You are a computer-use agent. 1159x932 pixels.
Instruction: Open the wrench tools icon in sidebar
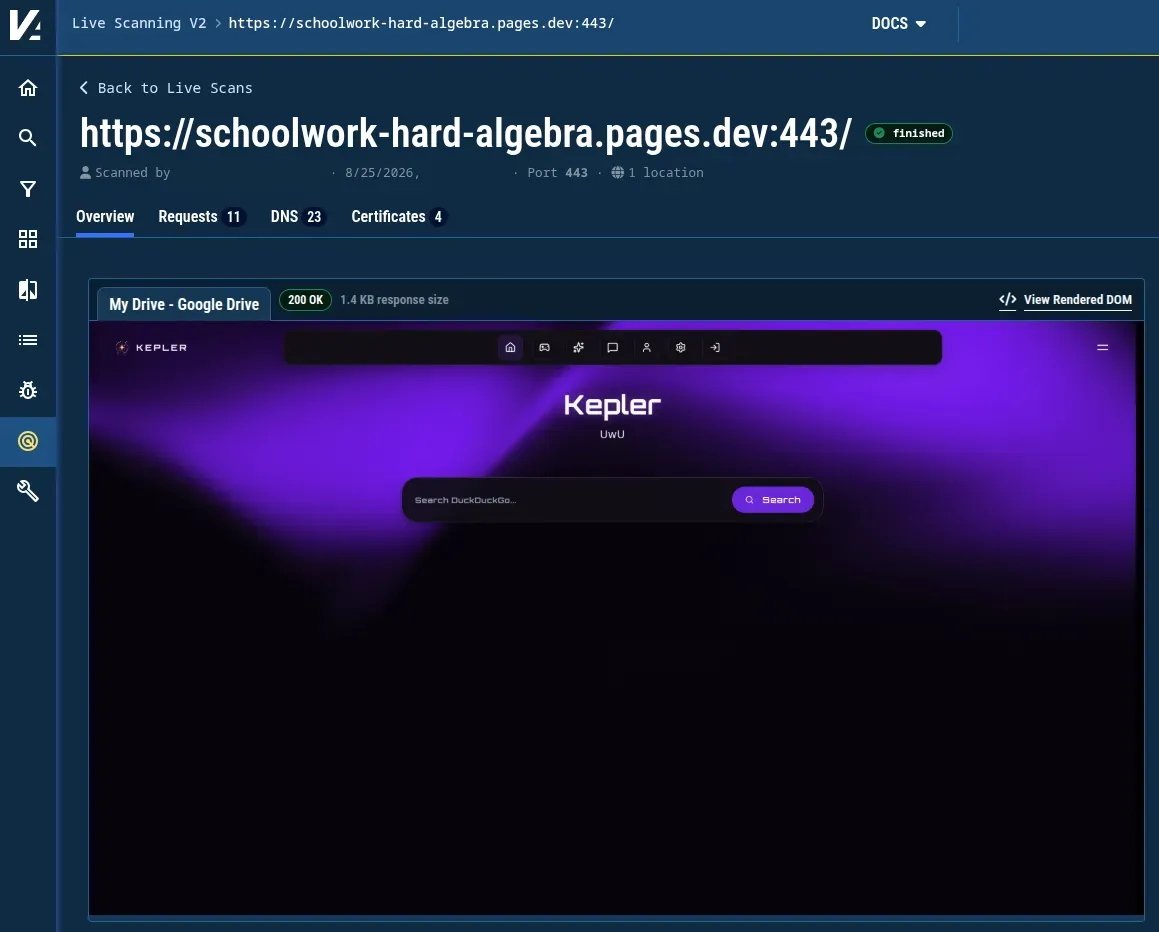(x=28, y=491)
